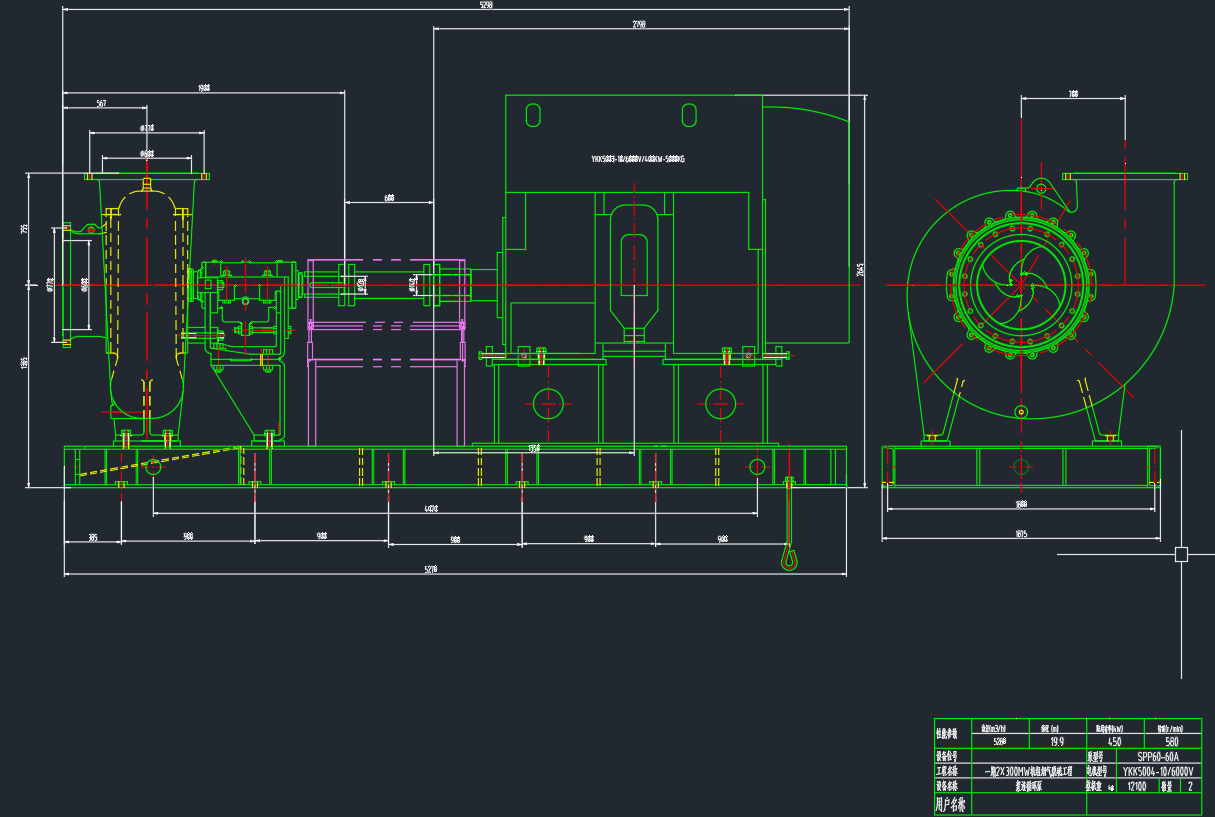The image size is (1215, 817).
Task: Select the lifting hook symbol below the base frame
Action: (x=790, y=556)
